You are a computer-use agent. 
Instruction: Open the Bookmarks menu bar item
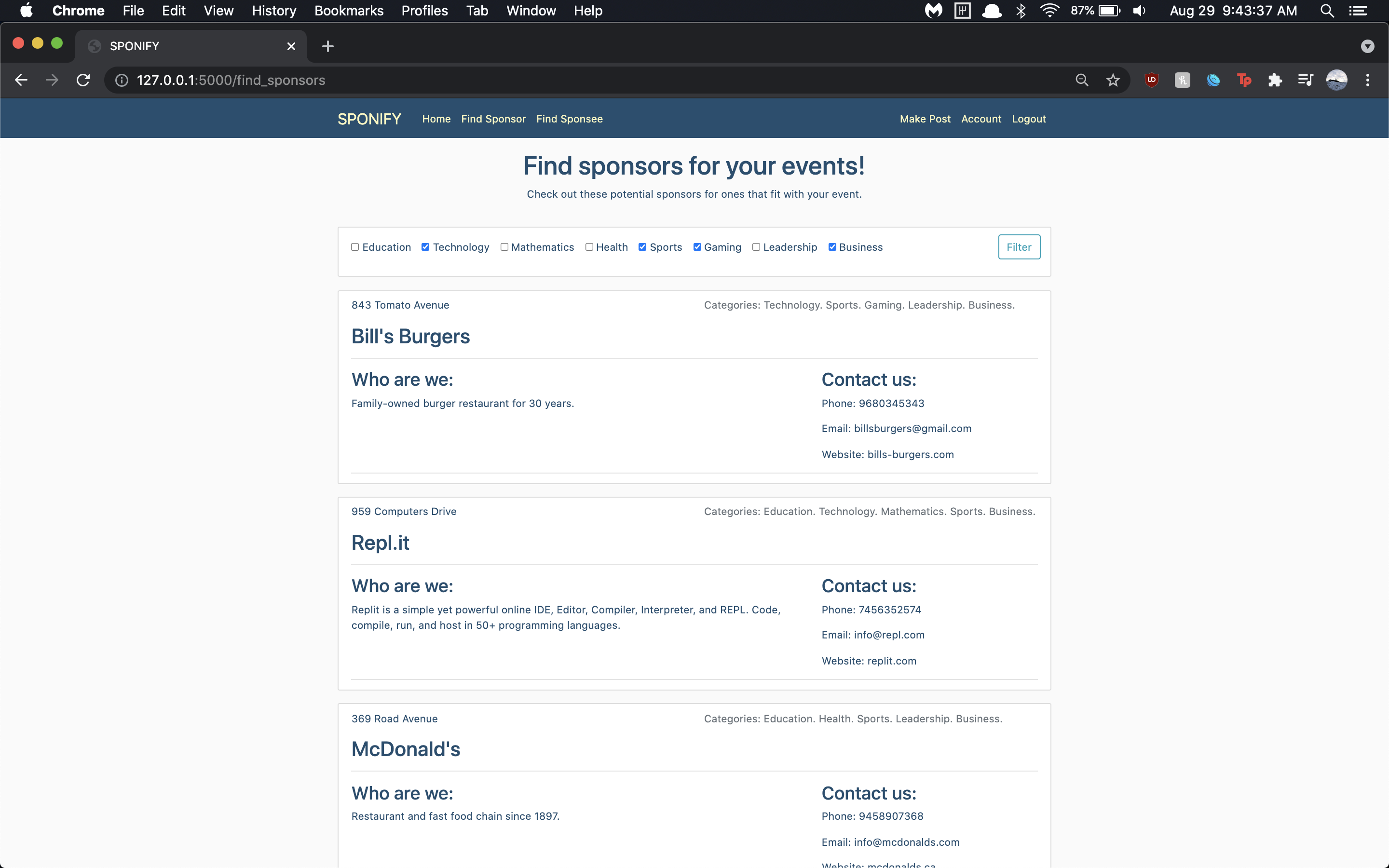[x=348, y=11]
